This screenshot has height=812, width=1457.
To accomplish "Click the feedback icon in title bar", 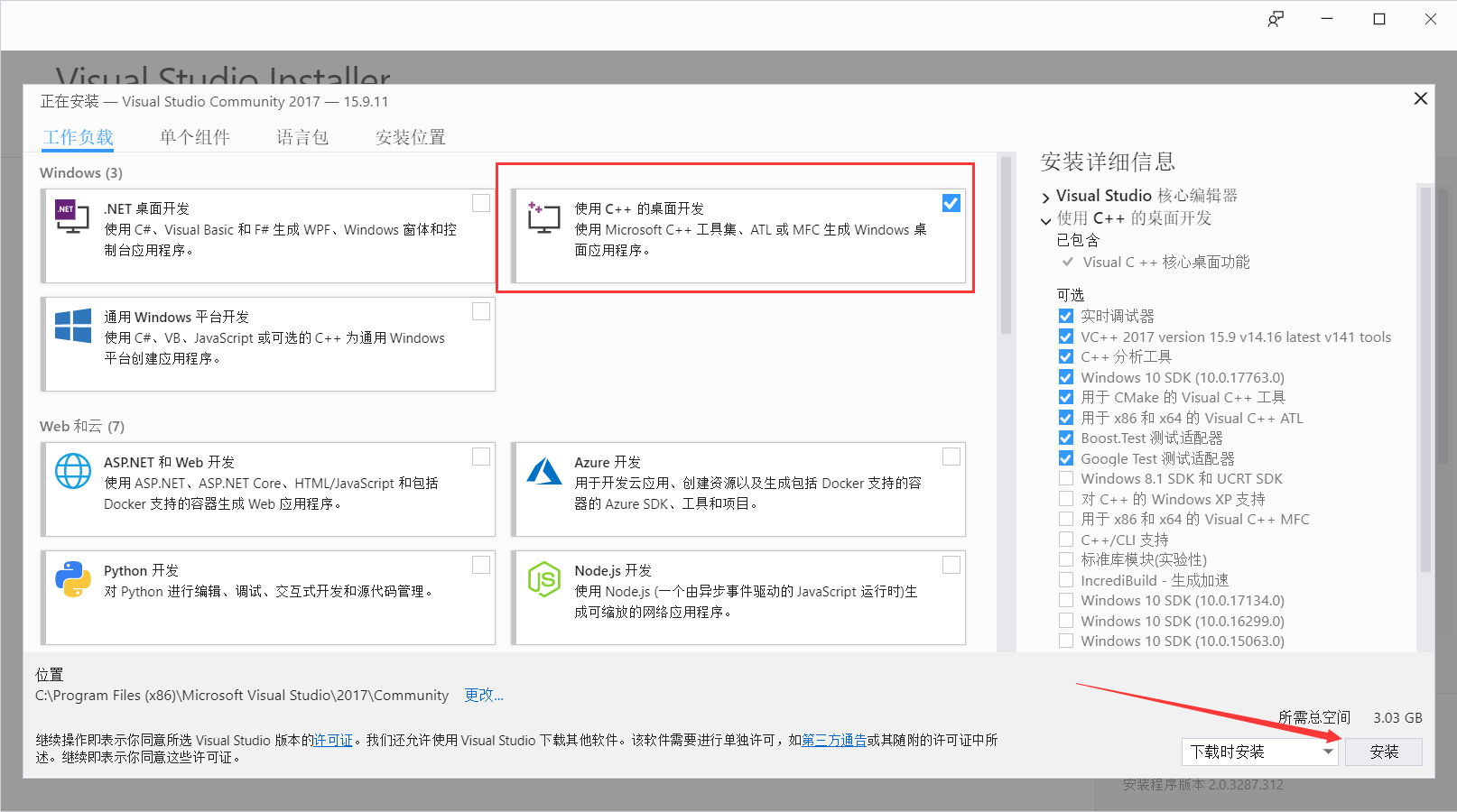I will (1275, 19).
